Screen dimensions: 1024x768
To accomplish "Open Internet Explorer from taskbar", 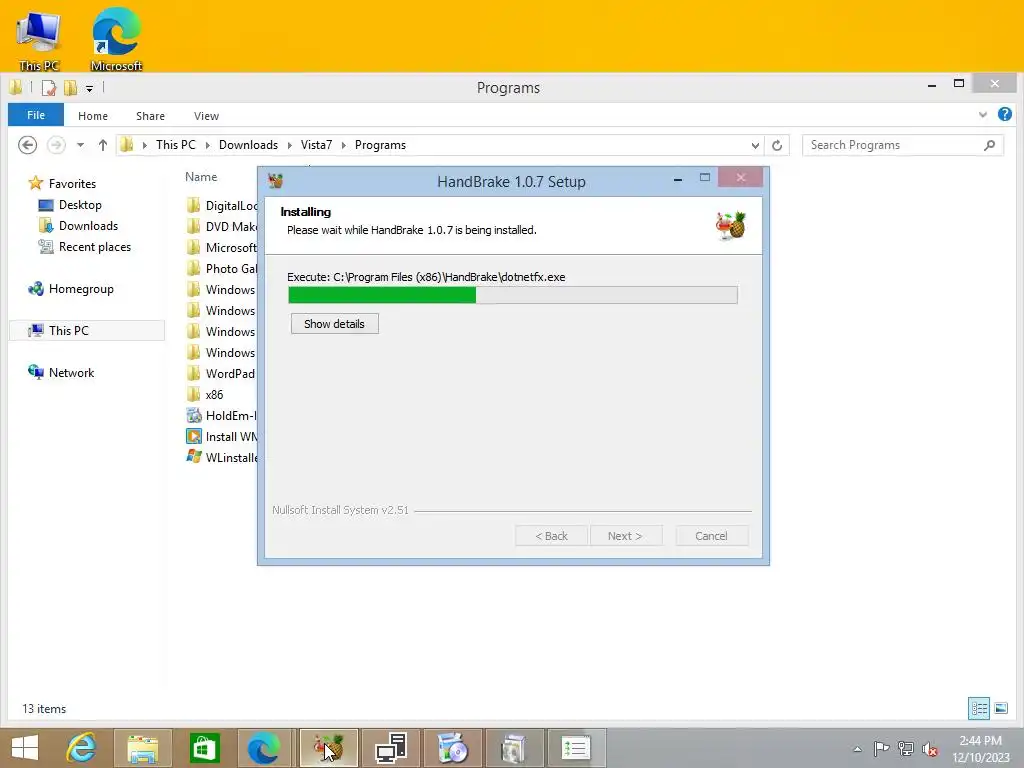I will click(81, 748).
